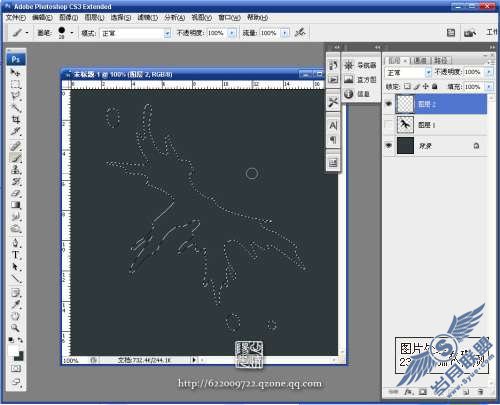The image size is (500, 405).
Task: Enable airbrush in options bar
Action: (x=300, y=32)
